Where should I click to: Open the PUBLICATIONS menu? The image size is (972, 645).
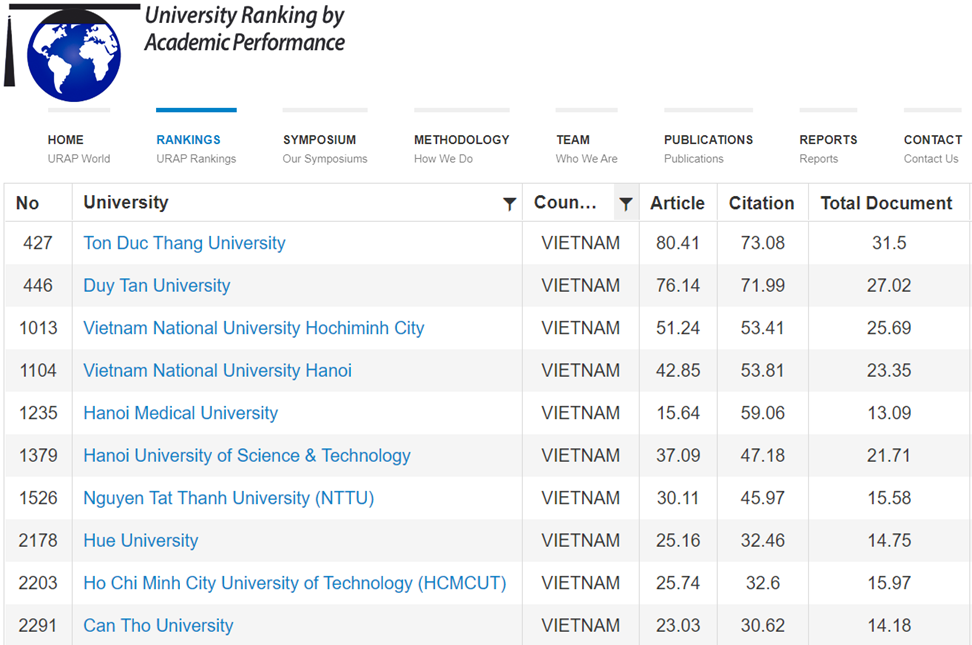click(x=708, y=140)
